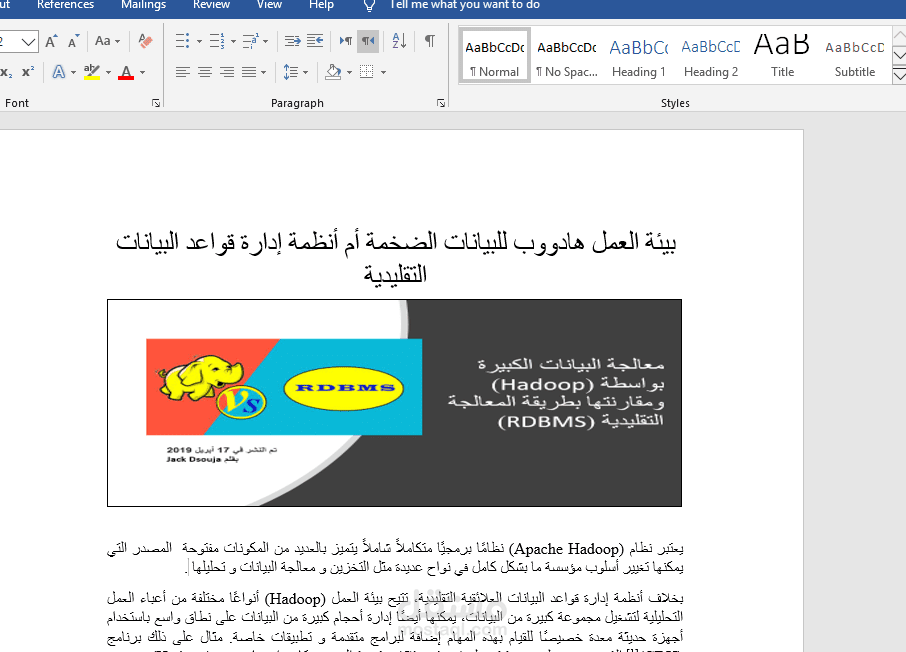Open the font size dropdown

tap(28, 42)
